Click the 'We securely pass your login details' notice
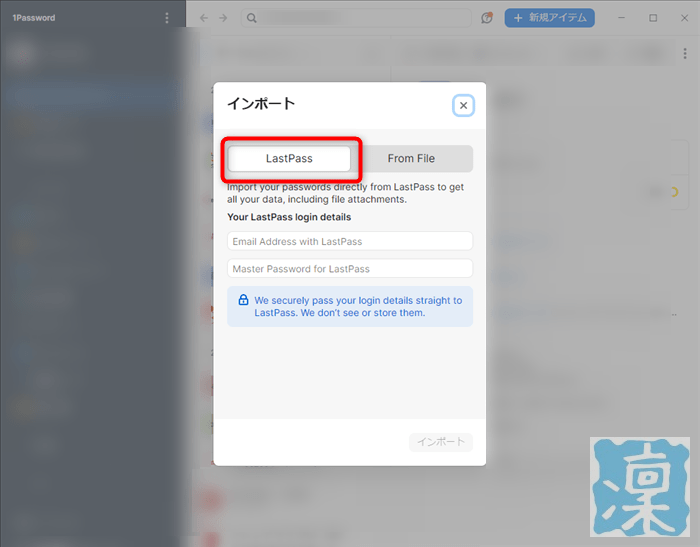Image resolution: width=700 pixels, height=547 pixels. [x=350, y=306]
